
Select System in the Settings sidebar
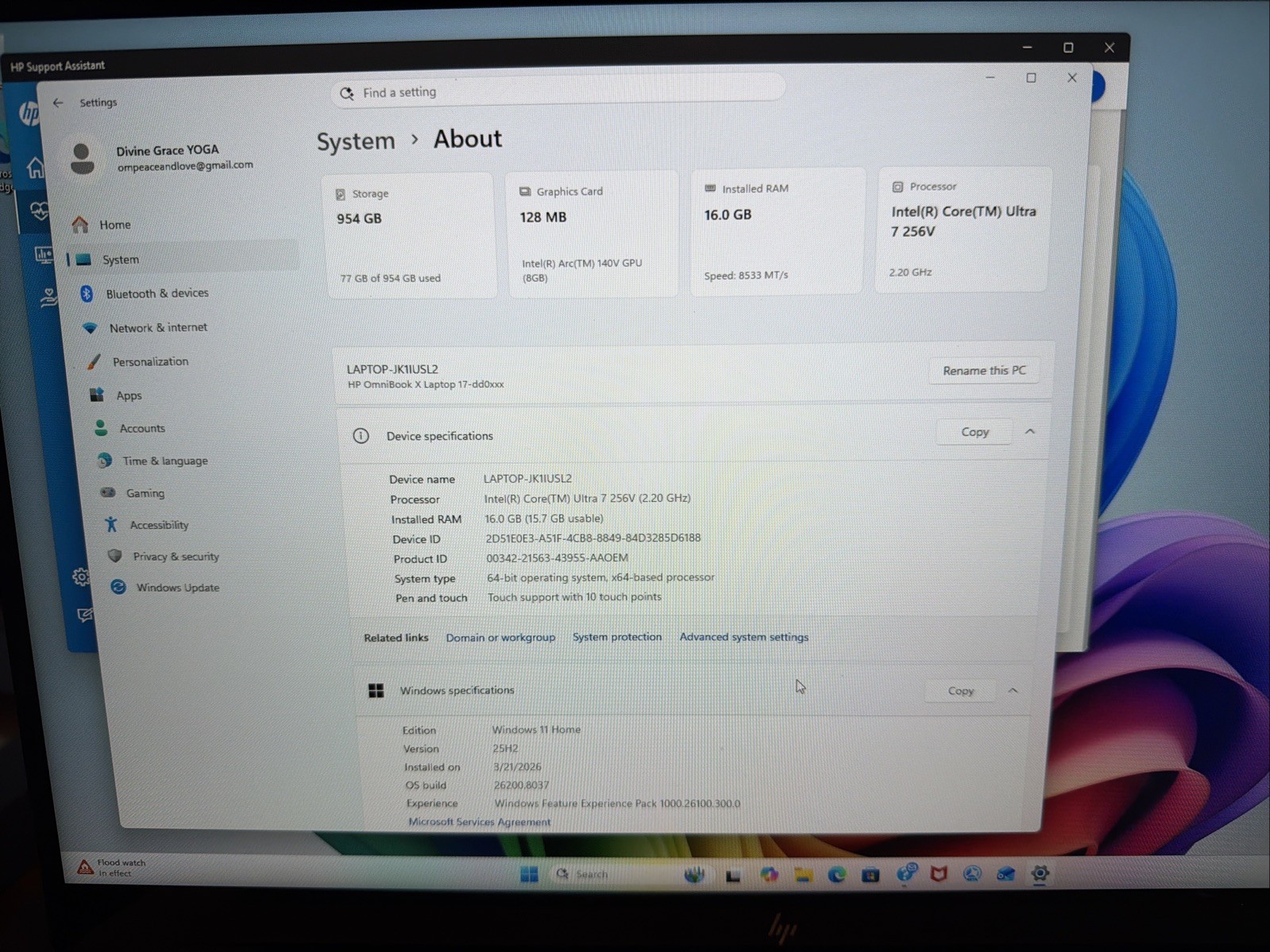click(x=181, y=260)
